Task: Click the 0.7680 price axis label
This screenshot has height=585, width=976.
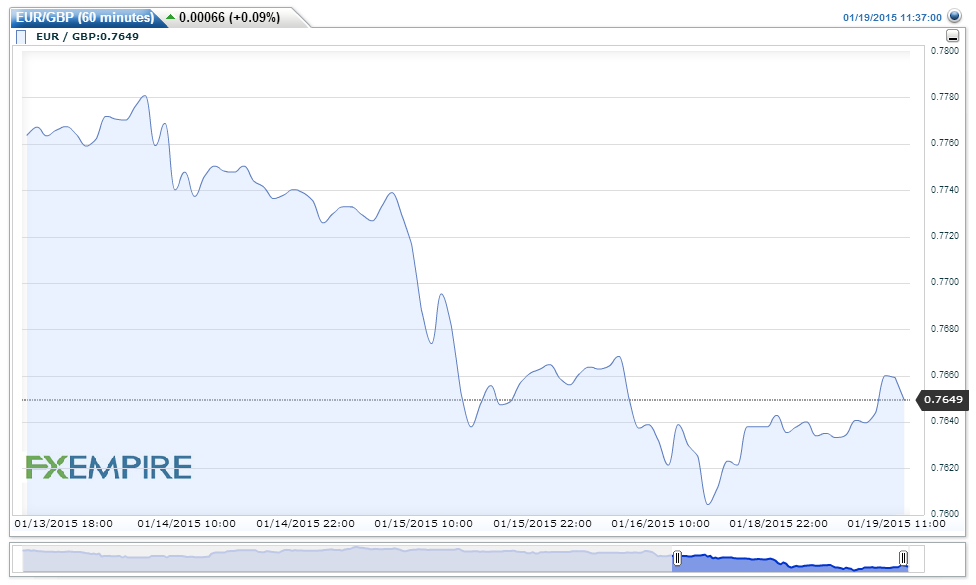Action: pyautogui.click(x=945, y=329)
